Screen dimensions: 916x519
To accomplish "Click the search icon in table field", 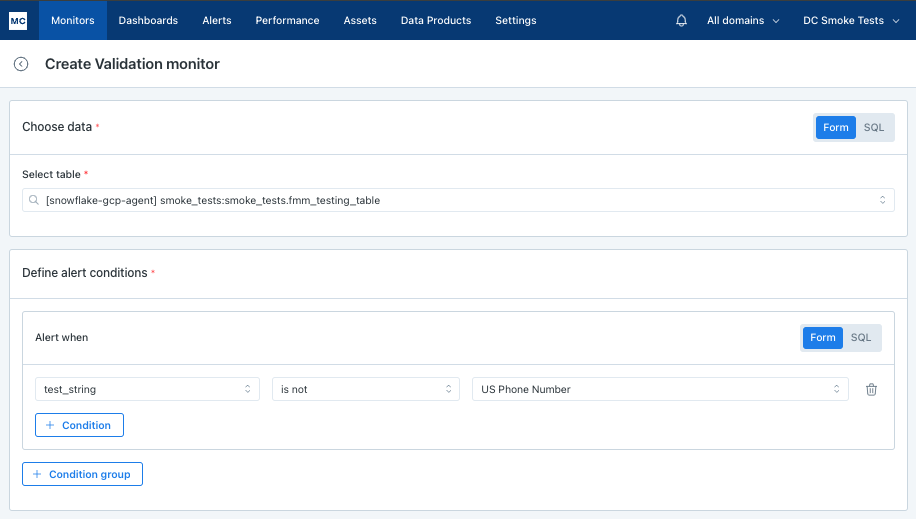I will coord(34,200).
